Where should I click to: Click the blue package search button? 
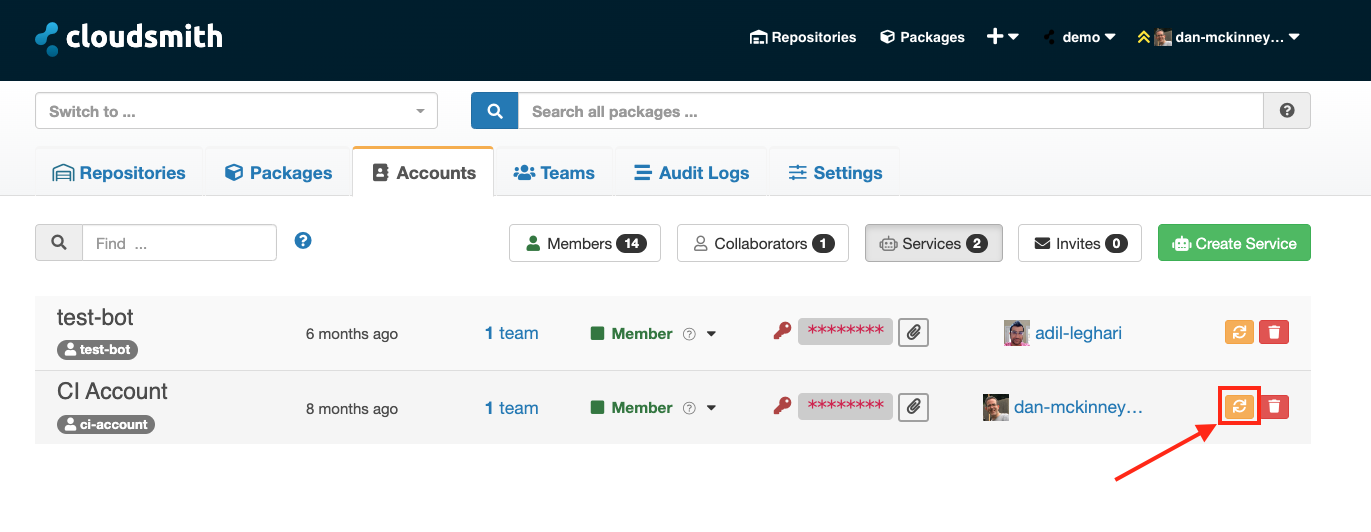[x=494, y=111]
